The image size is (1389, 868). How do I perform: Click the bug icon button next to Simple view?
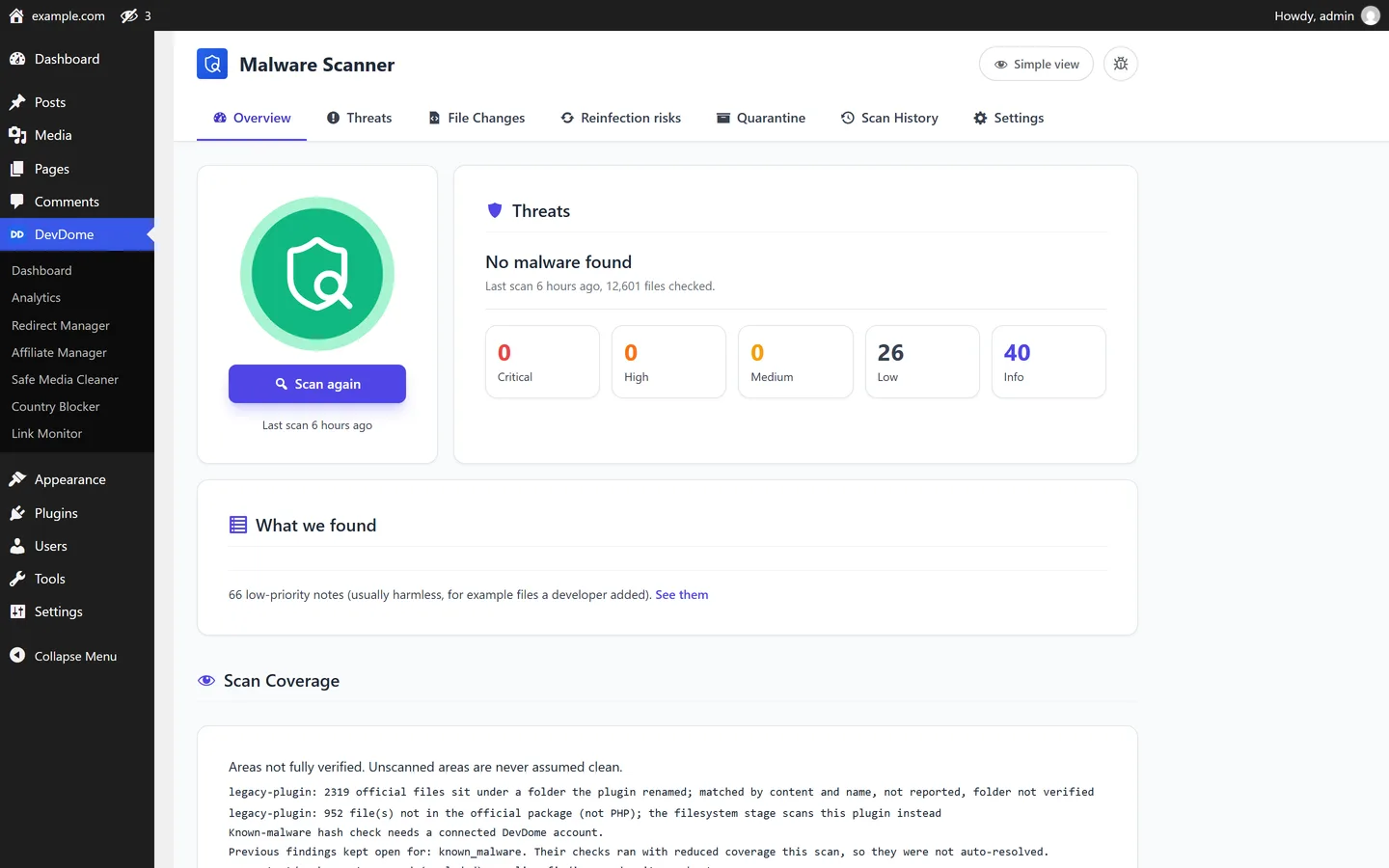pyautogui.click(x=1121, y=64)
